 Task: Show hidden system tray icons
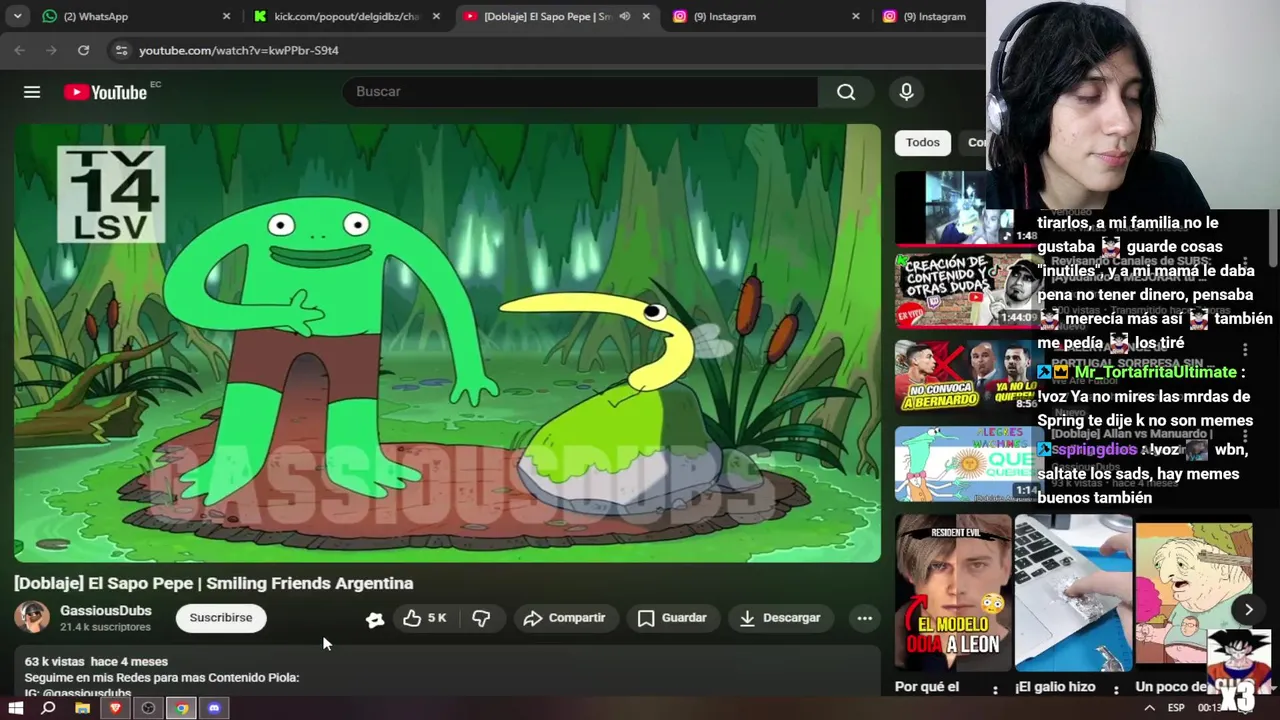(x=1149, y=708)
